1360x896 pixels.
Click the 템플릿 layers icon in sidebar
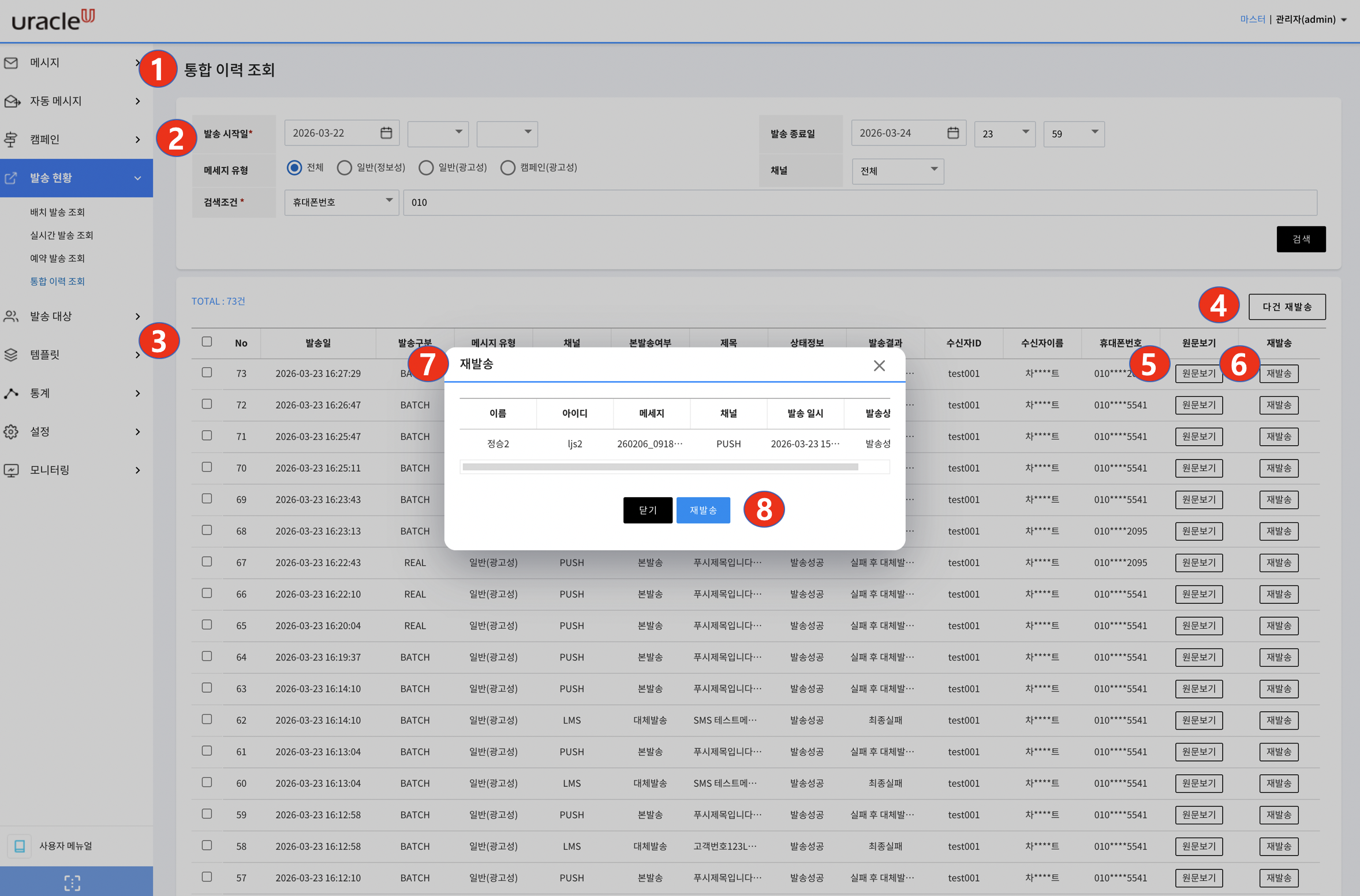[x=11, y=354]
